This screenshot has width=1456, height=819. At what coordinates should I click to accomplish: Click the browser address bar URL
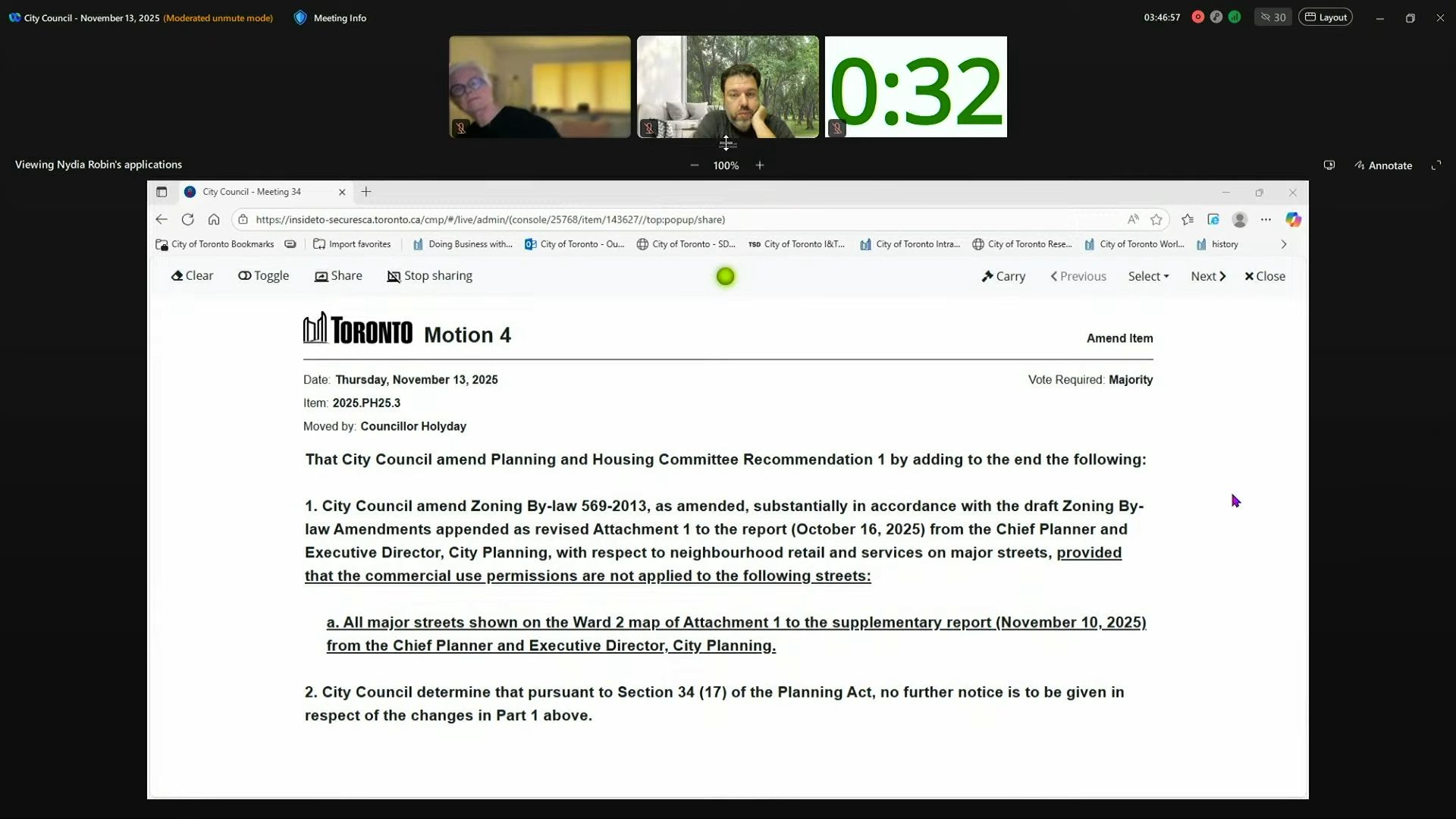[x=490, y=219]
